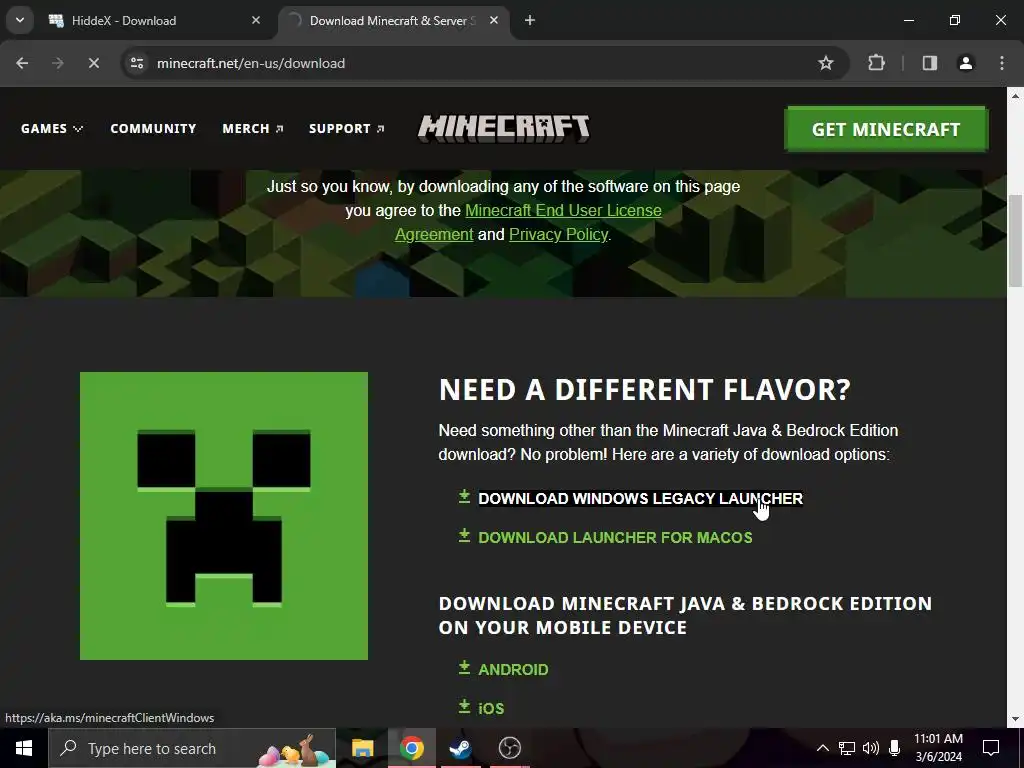
Task: Open the network status tray icon
Action: pyautogui.click(x=847, y=748)
